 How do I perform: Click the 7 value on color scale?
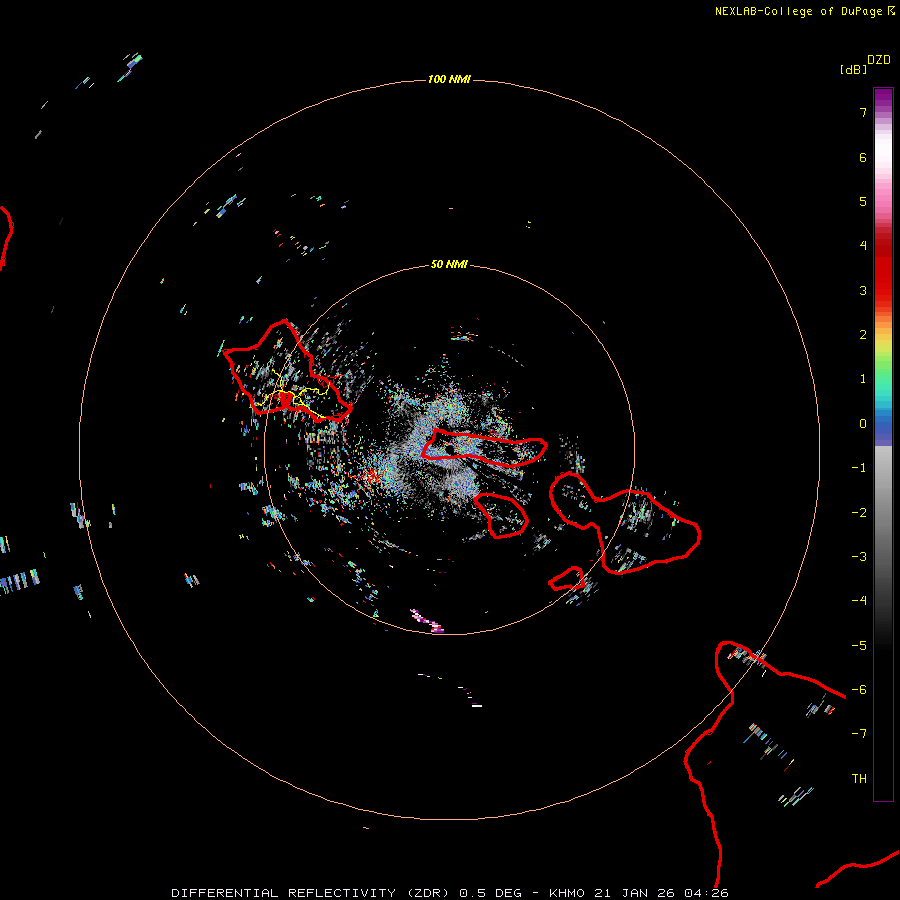(x=863, y=112)
